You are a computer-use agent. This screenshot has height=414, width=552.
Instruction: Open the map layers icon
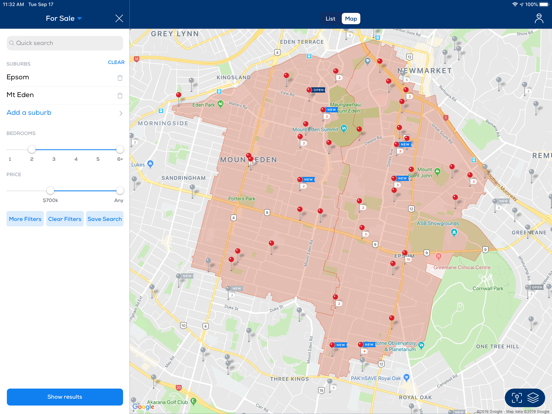[533, 398]
